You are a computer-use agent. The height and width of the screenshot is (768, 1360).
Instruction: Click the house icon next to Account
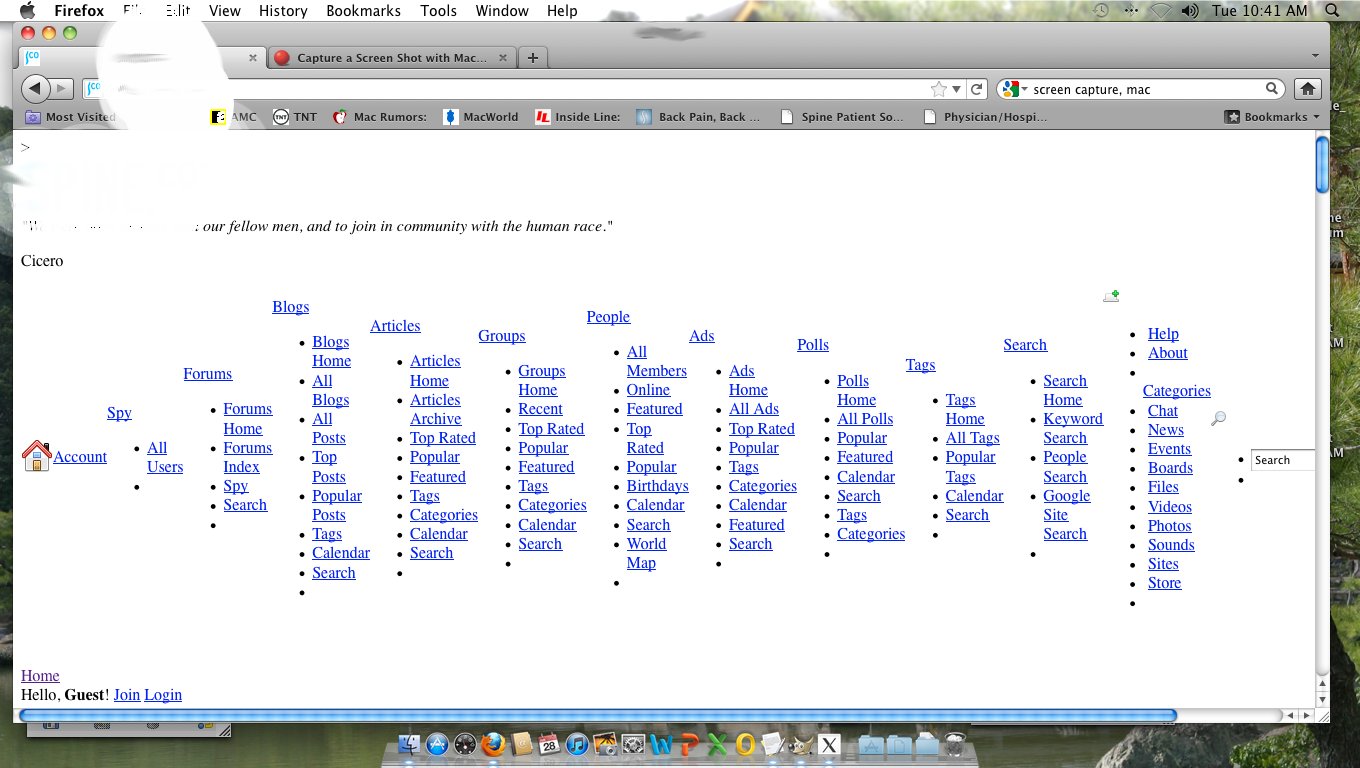tap(36, 456)
